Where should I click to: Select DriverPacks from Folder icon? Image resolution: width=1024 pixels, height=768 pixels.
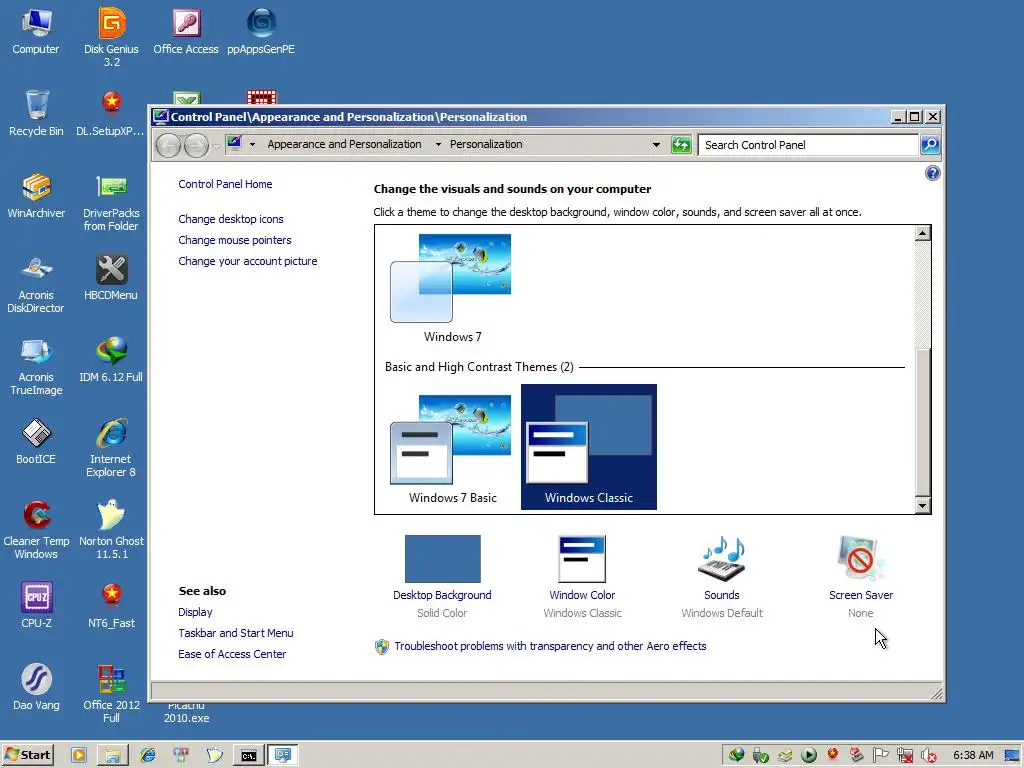pos(111,202)
